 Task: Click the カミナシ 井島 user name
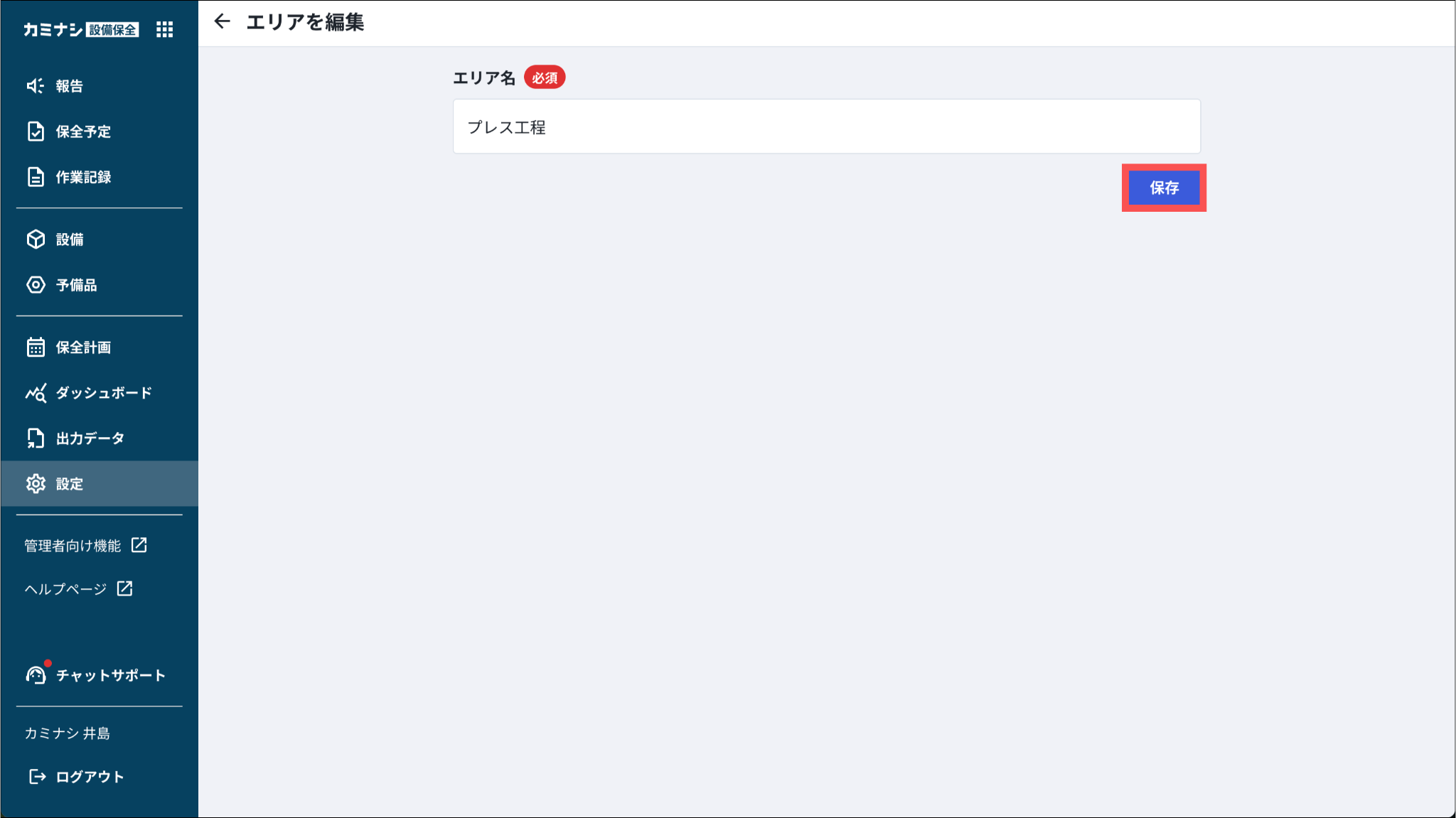(x=68, y=733)
